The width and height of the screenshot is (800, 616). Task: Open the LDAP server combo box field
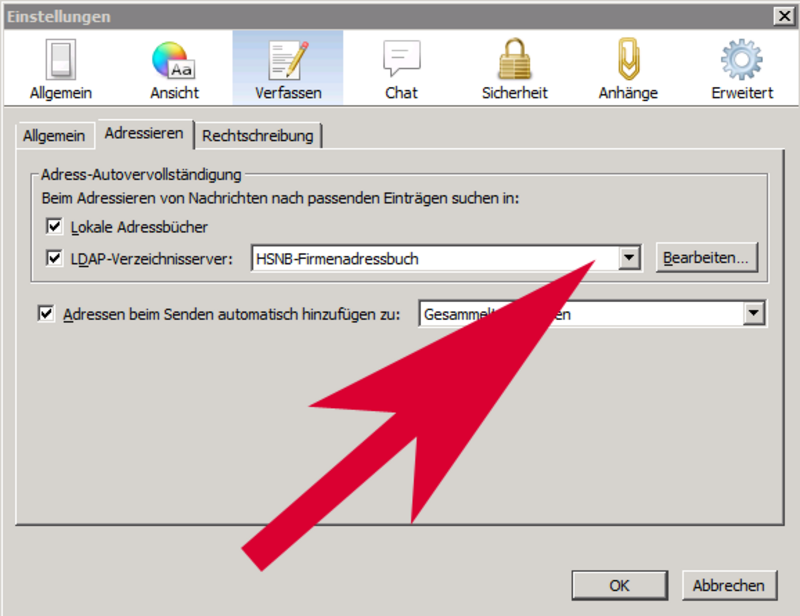point(446,258)
